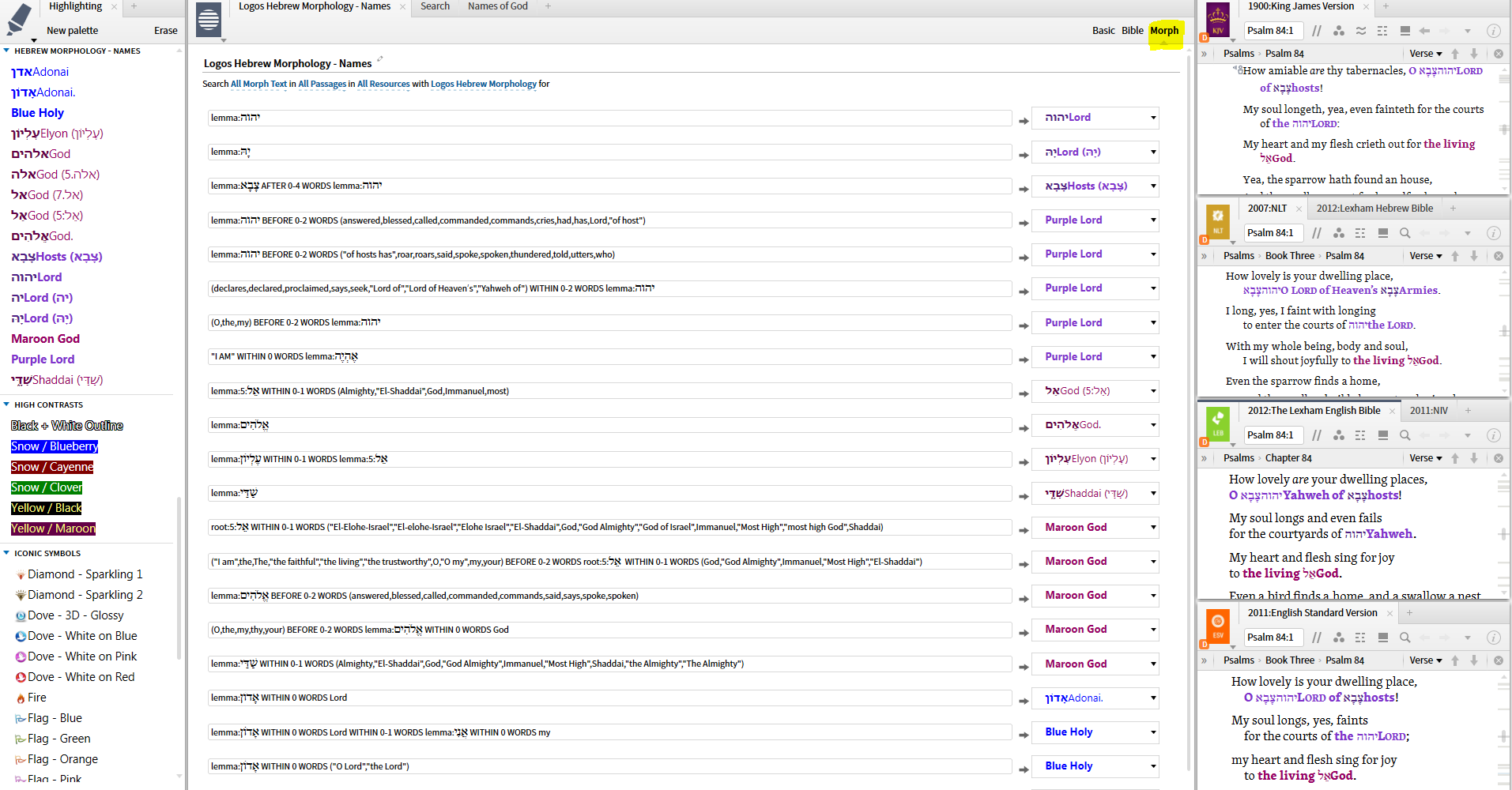Click interlinear icon in KJV panel
The image size is (1512, 790).
click(1382, 31)
